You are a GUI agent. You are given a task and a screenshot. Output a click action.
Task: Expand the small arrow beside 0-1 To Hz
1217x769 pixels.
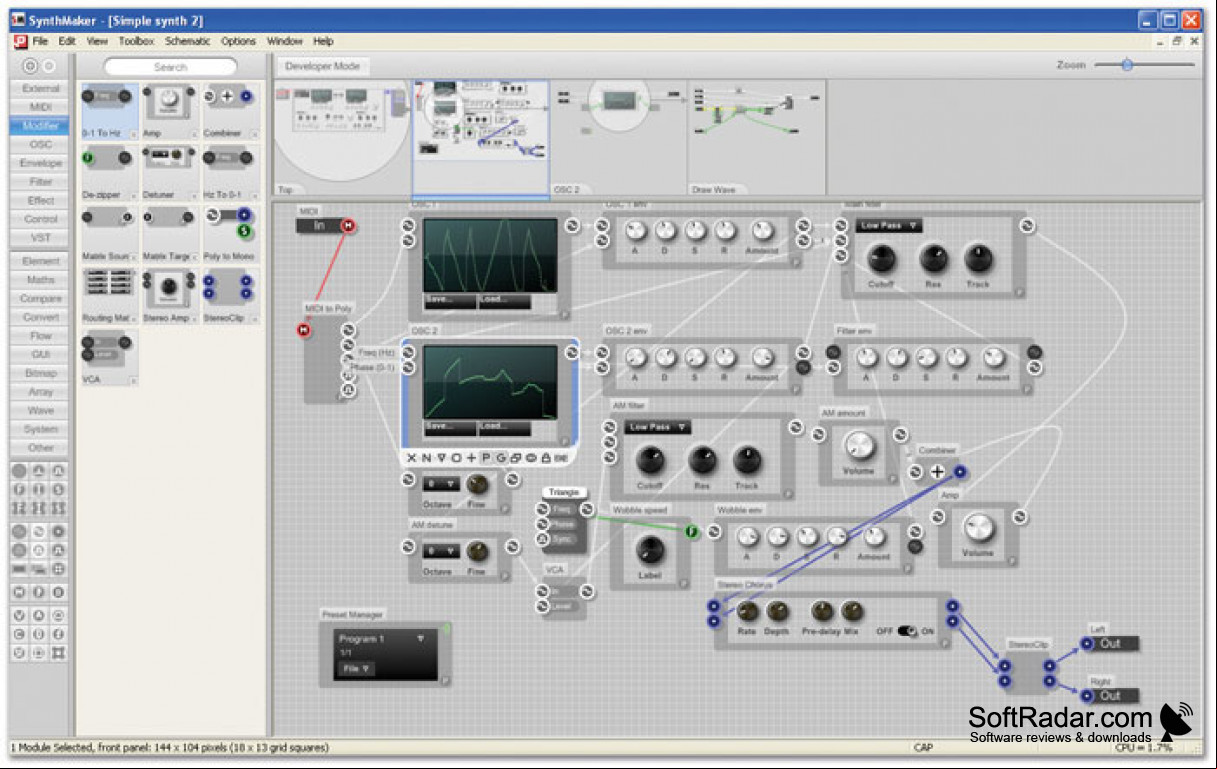point(132,133)
